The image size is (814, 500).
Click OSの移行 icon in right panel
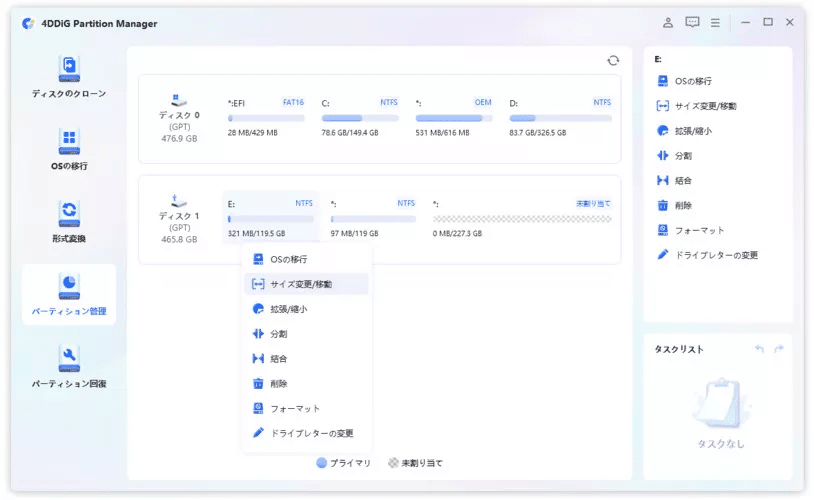pos(663,81)
